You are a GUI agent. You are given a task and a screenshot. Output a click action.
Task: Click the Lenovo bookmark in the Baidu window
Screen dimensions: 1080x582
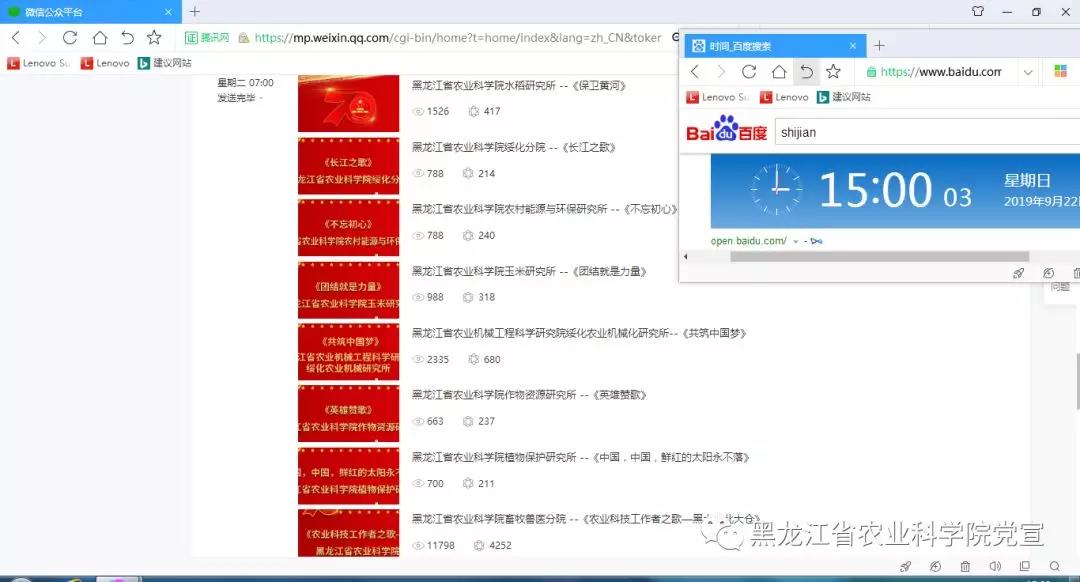(785, 97)
